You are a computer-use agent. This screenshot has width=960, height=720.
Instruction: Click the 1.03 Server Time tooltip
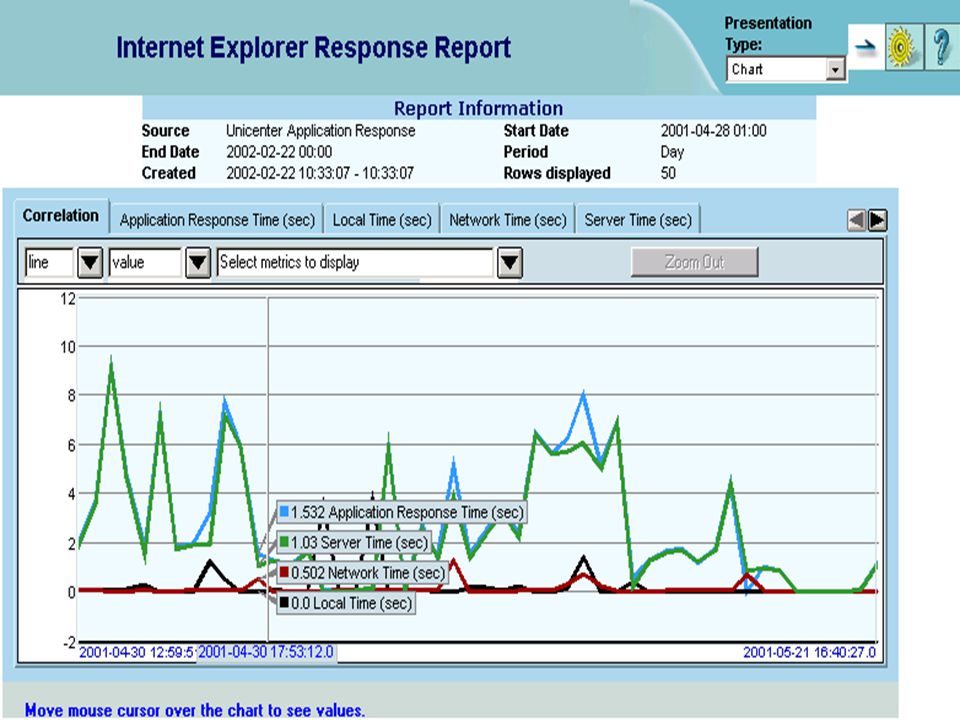354,542
